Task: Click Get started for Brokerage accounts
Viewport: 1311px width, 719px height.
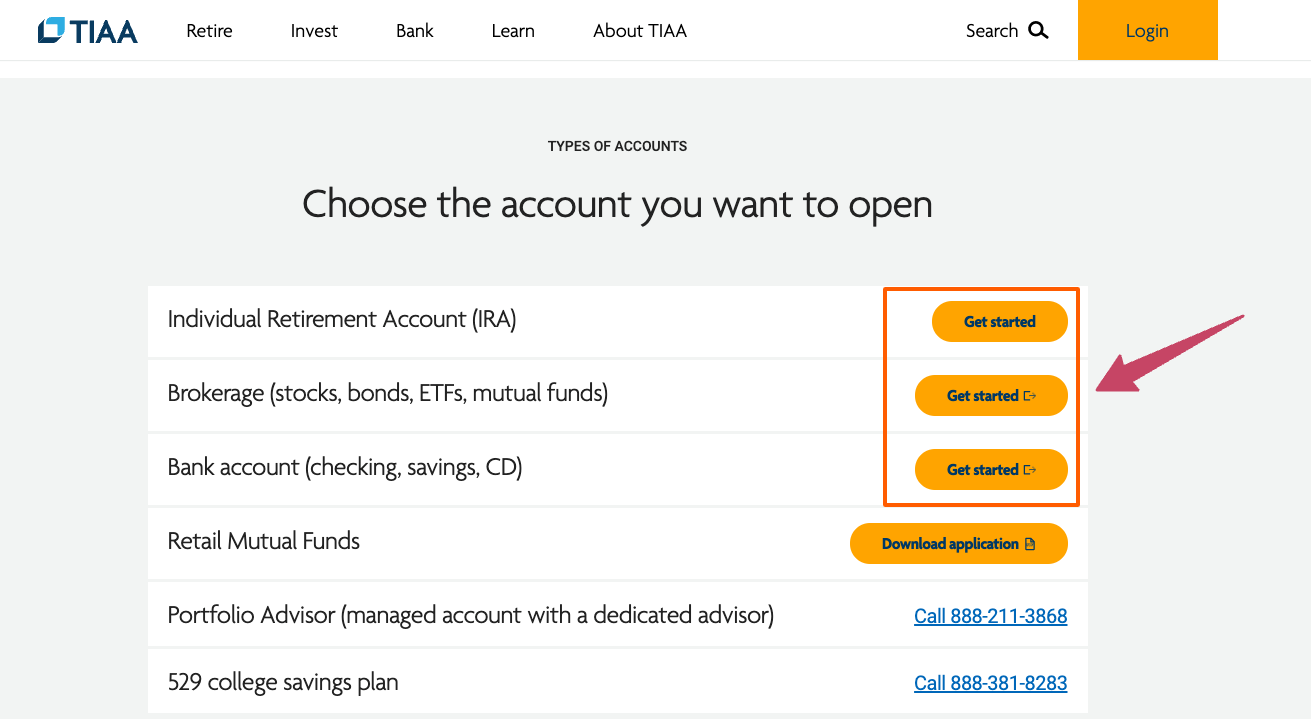Action: click(x=991, y=395)
